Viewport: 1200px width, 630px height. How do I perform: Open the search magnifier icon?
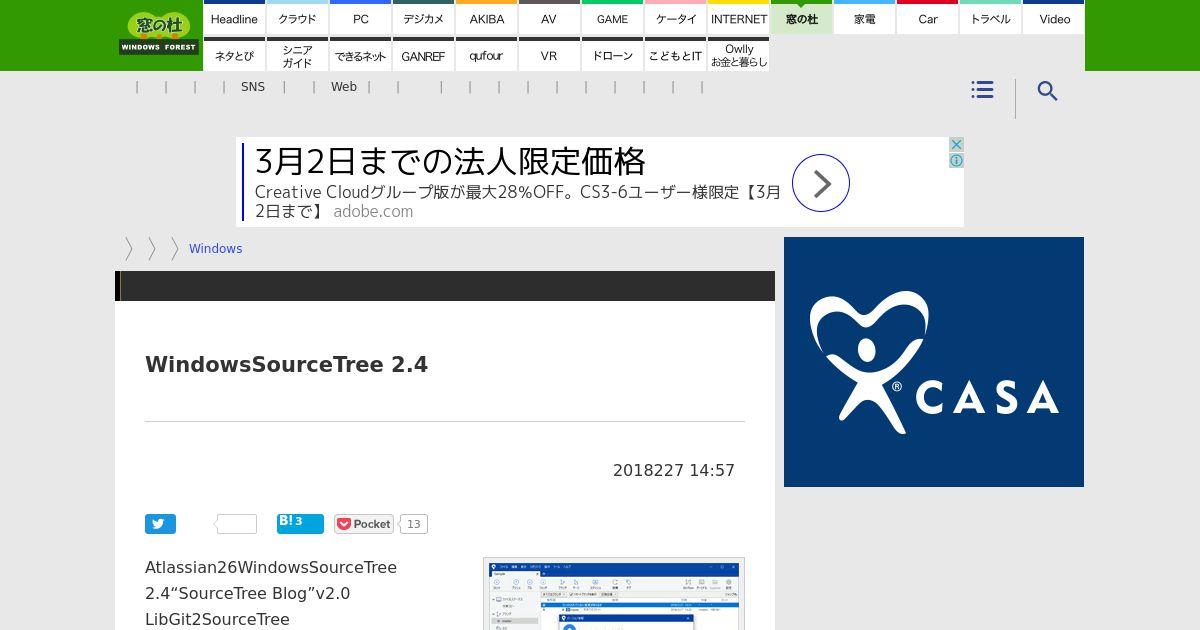tap(1047, 91)
